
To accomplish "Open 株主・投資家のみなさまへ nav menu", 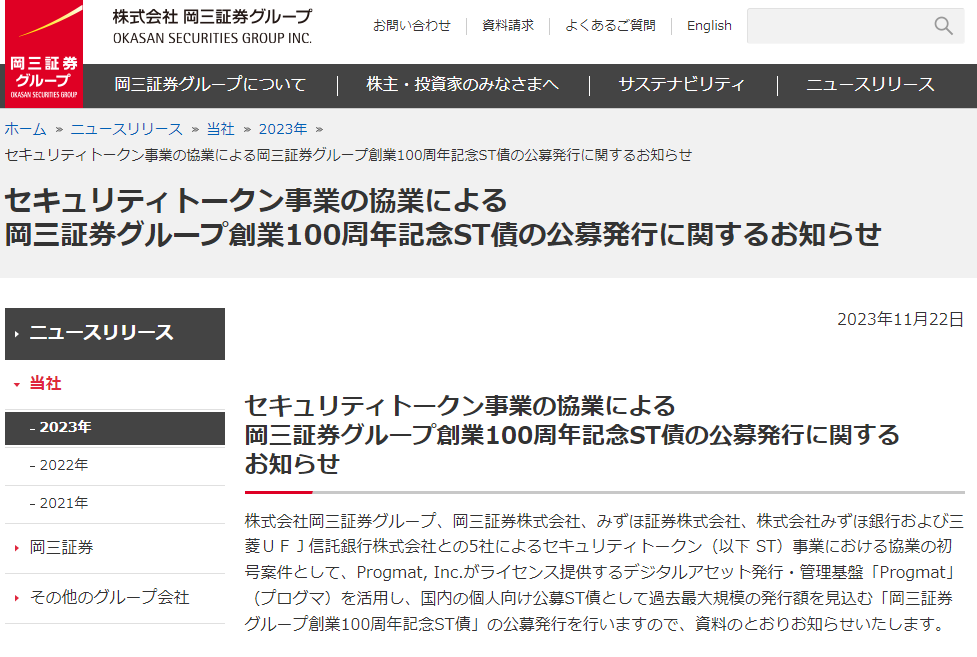I will click(x=462, y=85).
